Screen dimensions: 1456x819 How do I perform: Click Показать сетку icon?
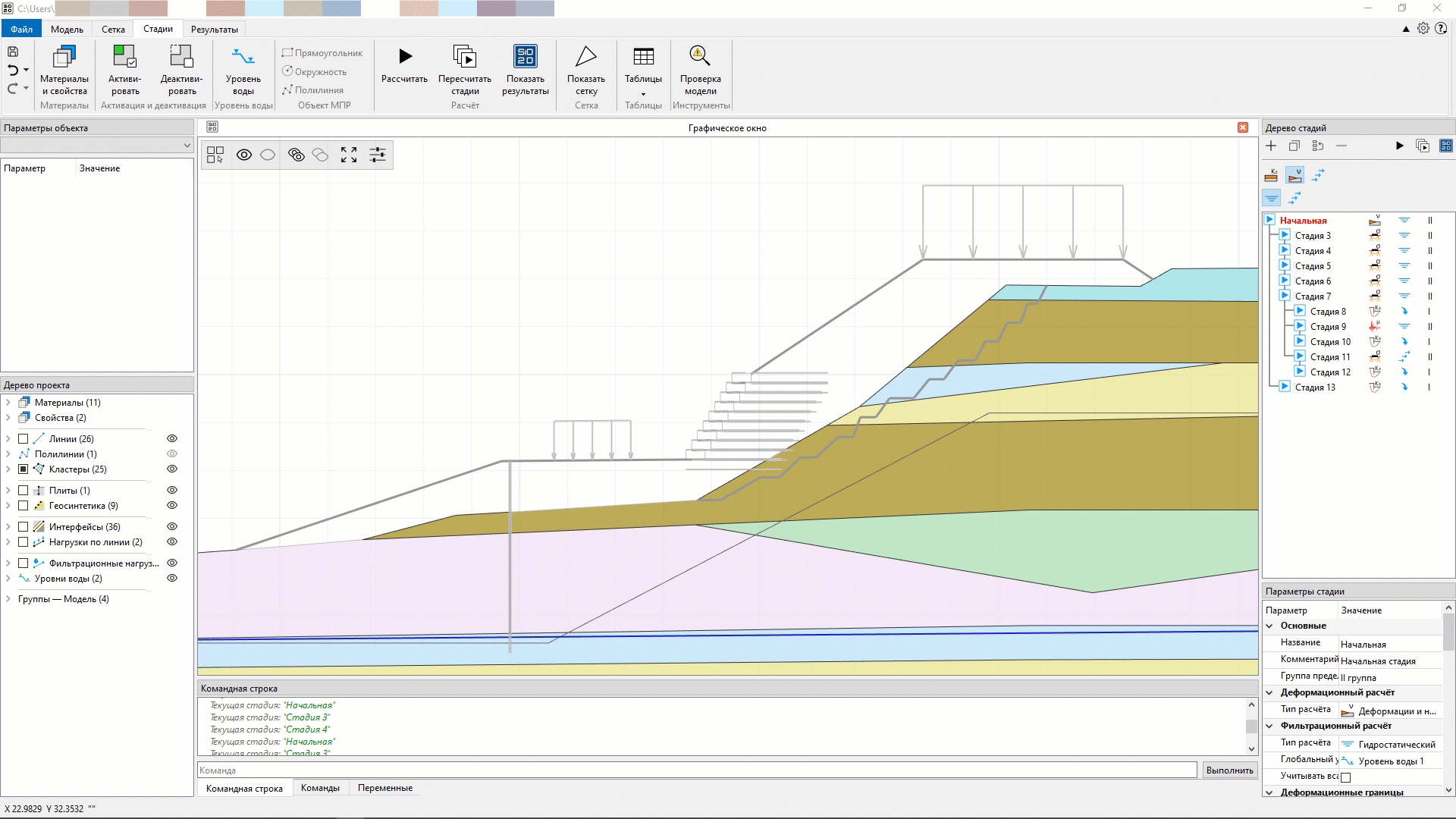pos(585,57)
